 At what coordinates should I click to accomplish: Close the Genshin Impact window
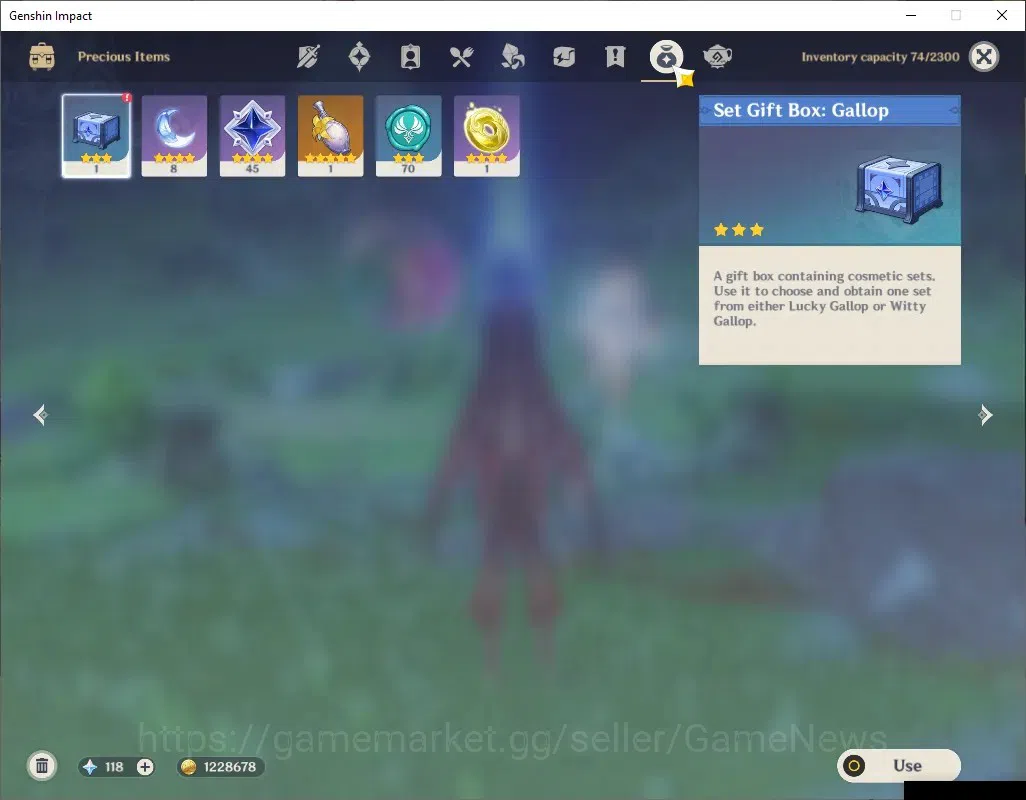pyautogui.click(x=1001, y=15)
